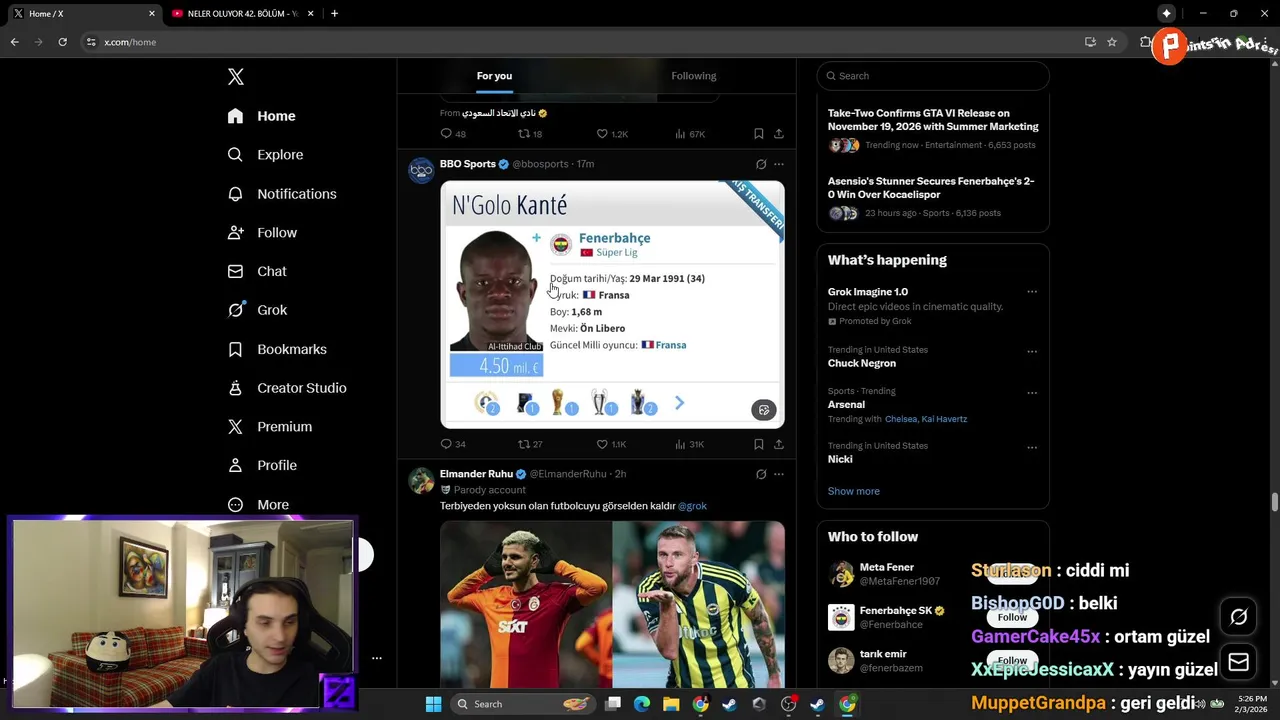Screen dimensions: 1280x720
Task: Open the Chrome extensions puzzle icon
Action: click(x=1145, y=42)
